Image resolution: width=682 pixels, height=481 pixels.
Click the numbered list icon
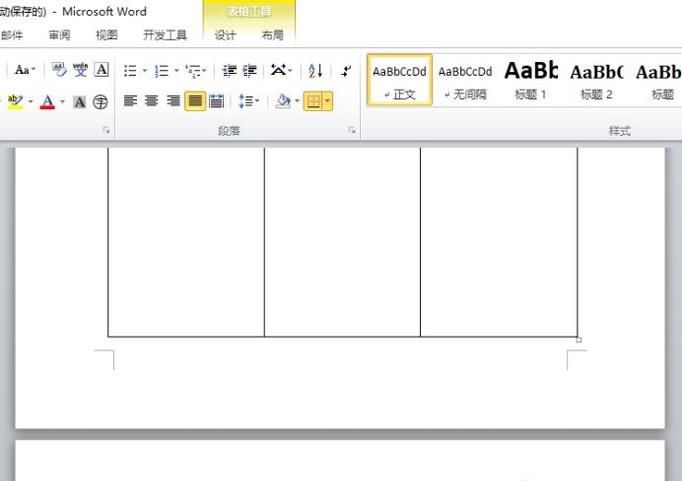point(161,71)
